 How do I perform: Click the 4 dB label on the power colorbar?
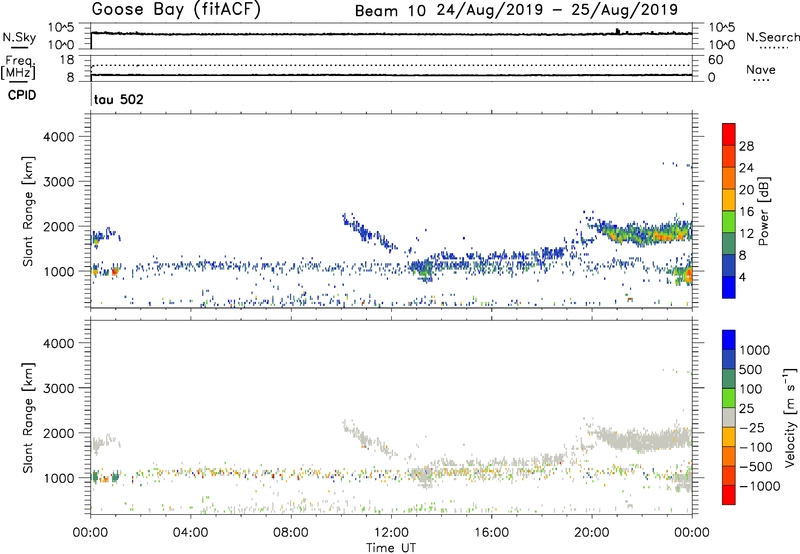click(742, 277)
